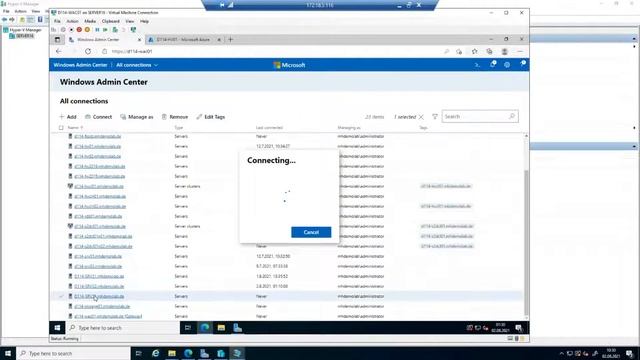Open a new browser tab
This screenshot has height=360, width=640.
click(x=231, y=40)
